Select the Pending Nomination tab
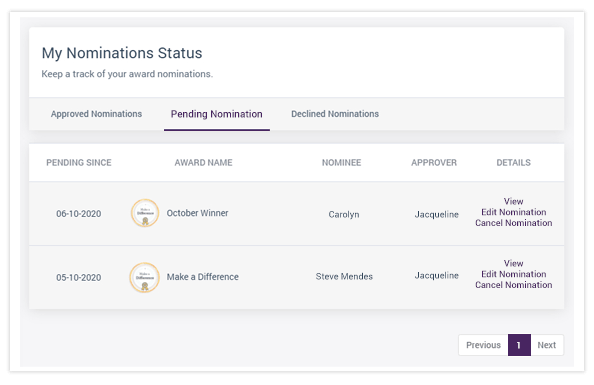Screen dimensions: 594x385 [217, 114]
